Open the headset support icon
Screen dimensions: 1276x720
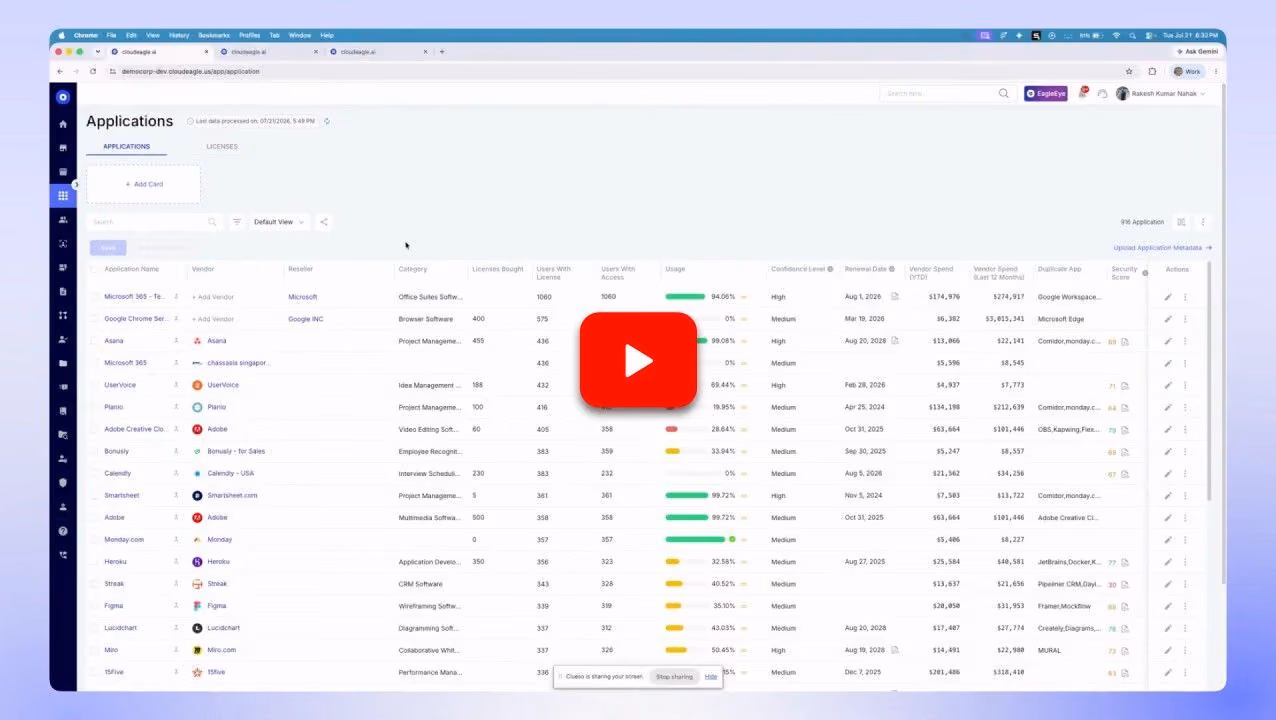pos(1102,93)
